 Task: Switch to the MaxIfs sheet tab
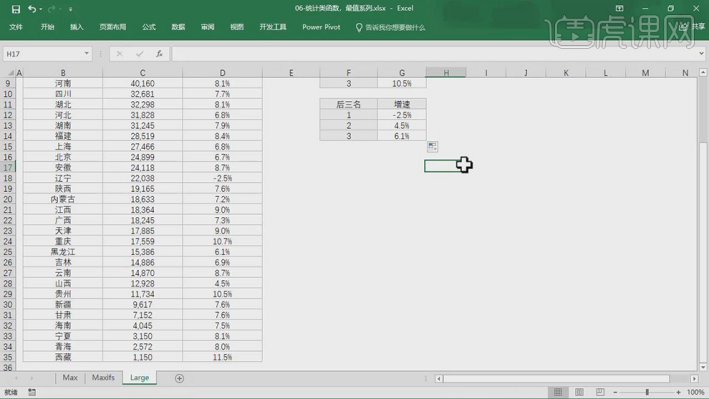click(103, 377)
